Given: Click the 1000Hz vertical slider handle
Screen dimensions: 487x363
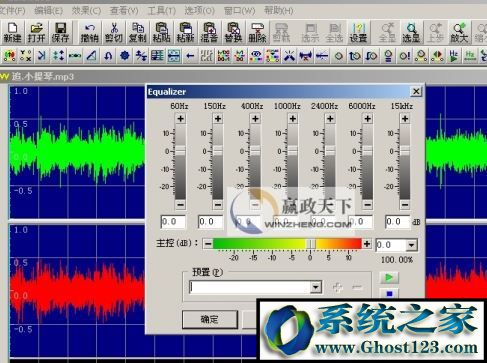Looking at the screenshot, I should [293, 151].
